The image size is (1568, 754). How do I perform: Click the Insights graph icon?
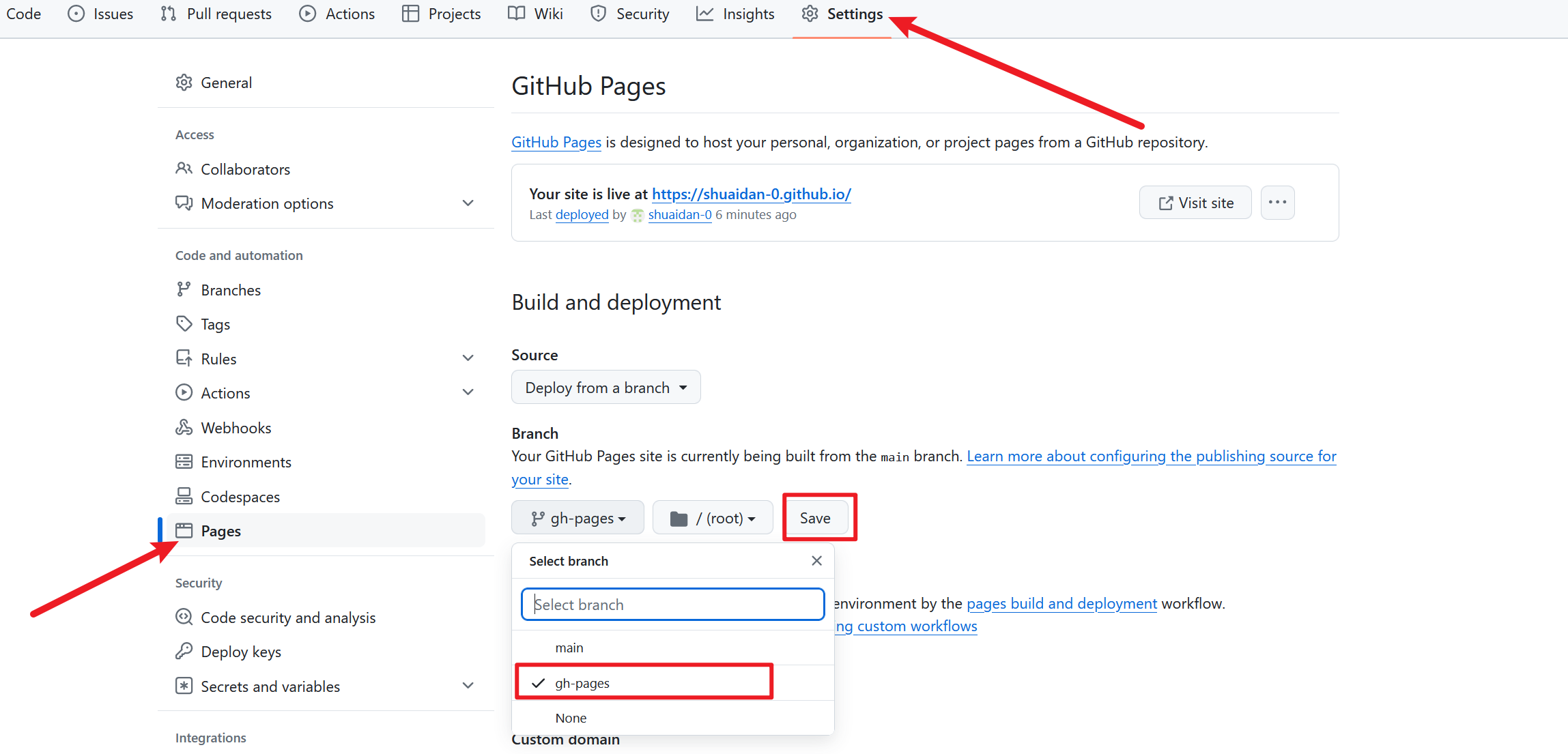pyautogui.click(x=705, y=14)
